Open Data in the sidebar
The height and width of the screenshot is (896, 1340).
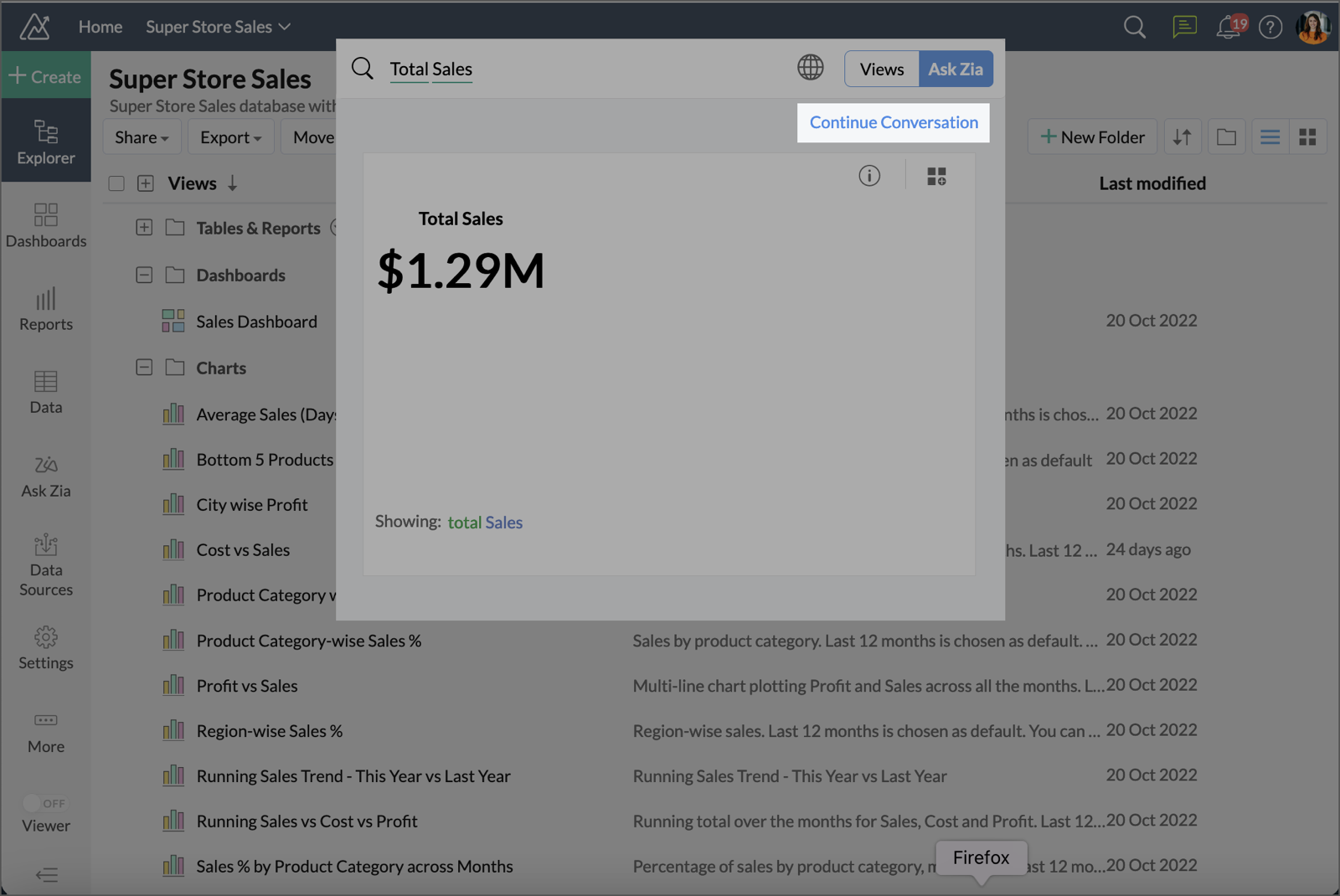pos(46,392)
